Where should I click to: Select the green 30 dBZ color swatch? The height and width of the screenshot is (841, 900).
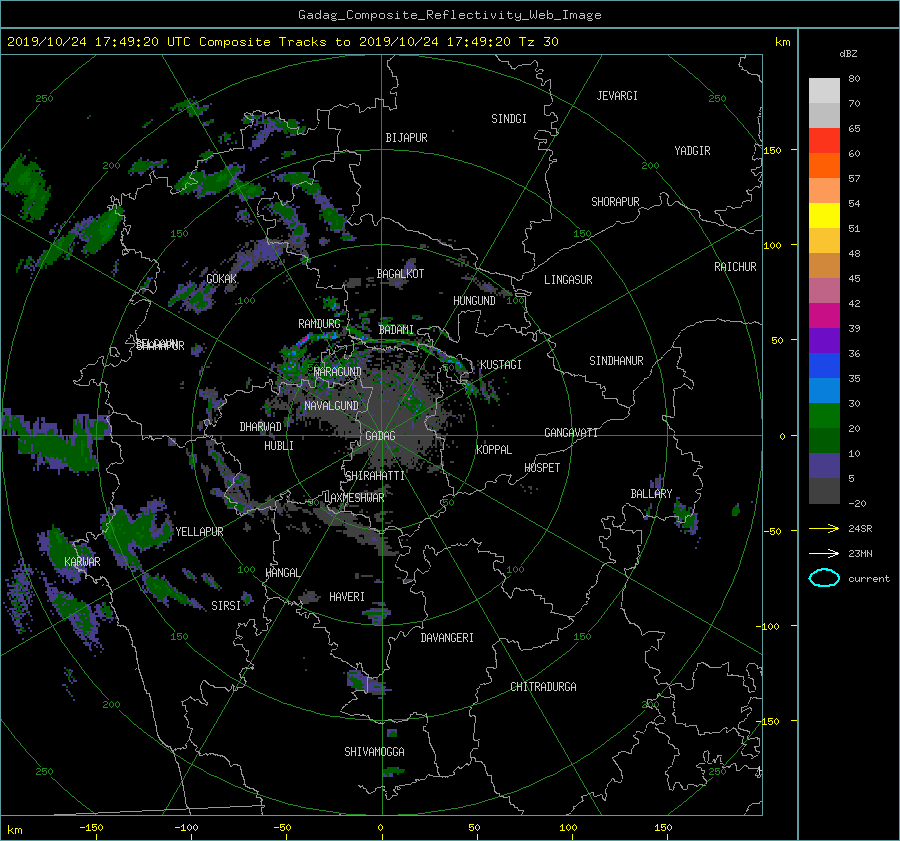(x=824, y=415)
